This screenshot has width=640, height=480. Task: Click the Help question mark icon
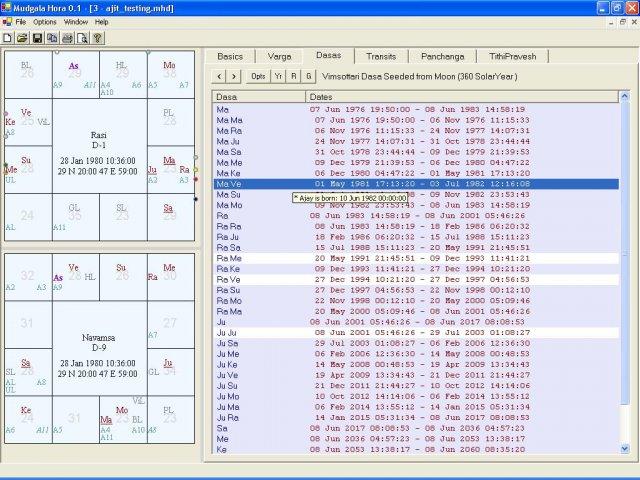coord(97,38)
